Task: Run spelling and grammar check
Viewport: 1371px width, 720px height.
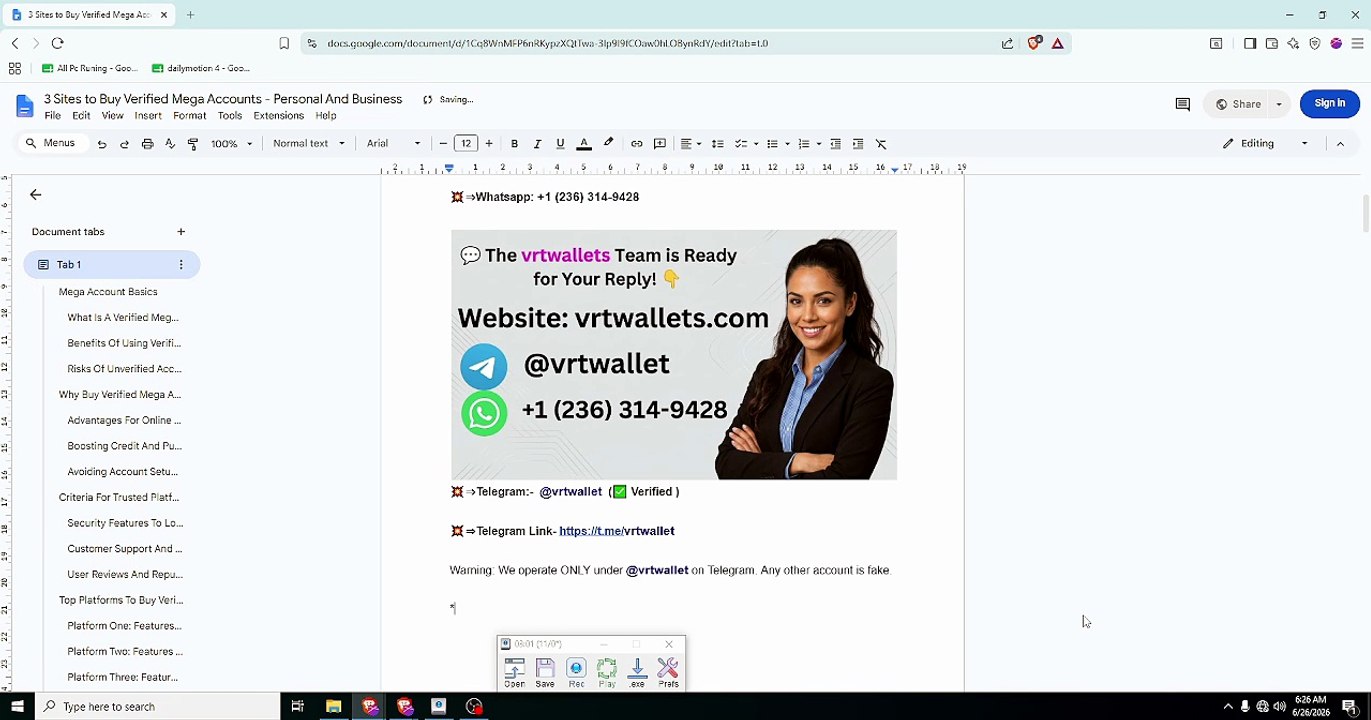Action: click(x=170, y=144)
